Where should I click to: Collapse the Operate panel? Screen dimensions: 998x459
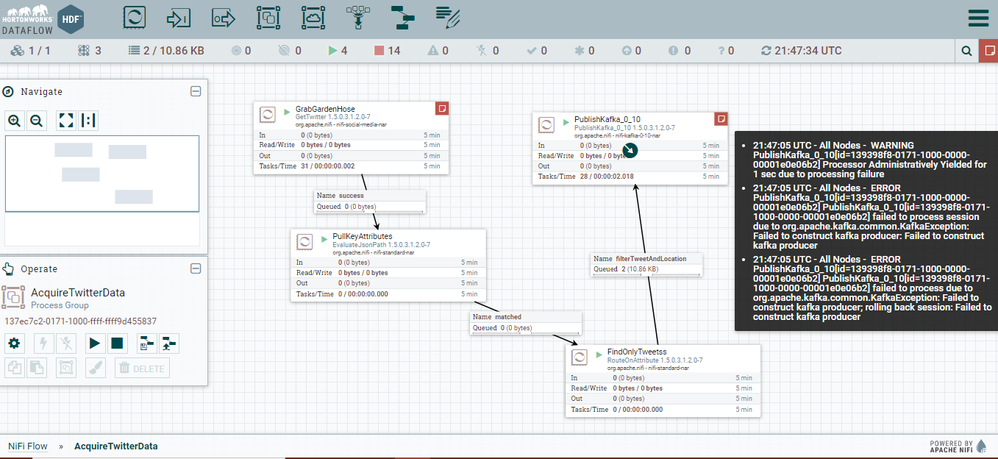196,269
